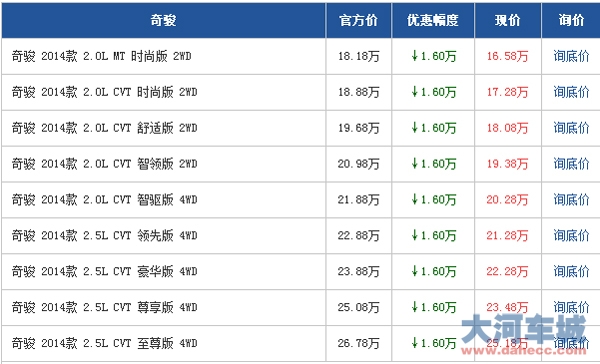Click 询底价 for 2.0L CVT 智领版 2WD
The width and height of the screenshot is (600, 364).
pos(571,164)
